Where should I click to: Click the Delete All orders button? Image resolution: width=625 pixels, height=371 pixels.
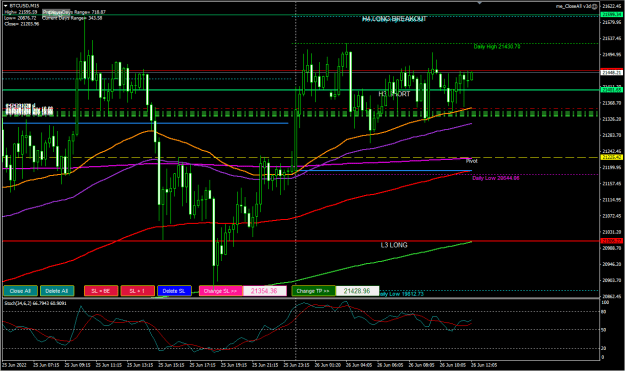[x=57, y=291]
